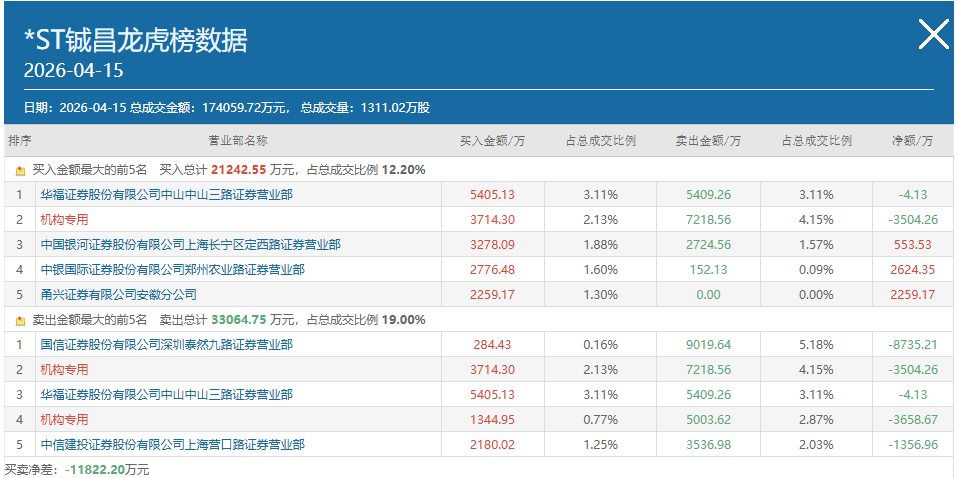Image resolution: width=958 pixels, height=478 pixels.
Task: Open 甬兴证券有限公司安徽分公司 link
Action: point(119,295)
